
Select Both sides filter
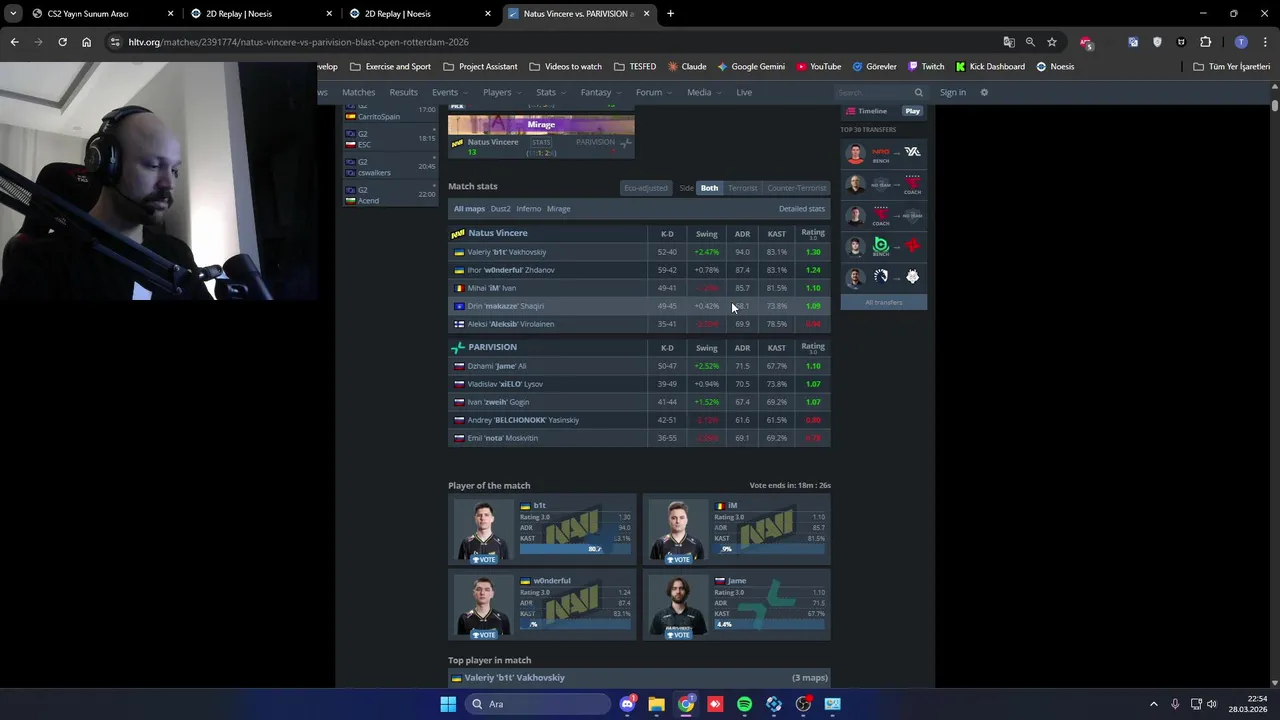pos(709,188)
